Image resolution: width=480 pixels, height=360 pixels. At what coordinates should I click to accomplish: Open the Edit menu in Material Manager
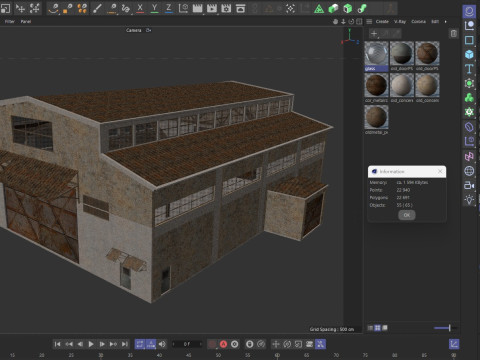(435, 21)
